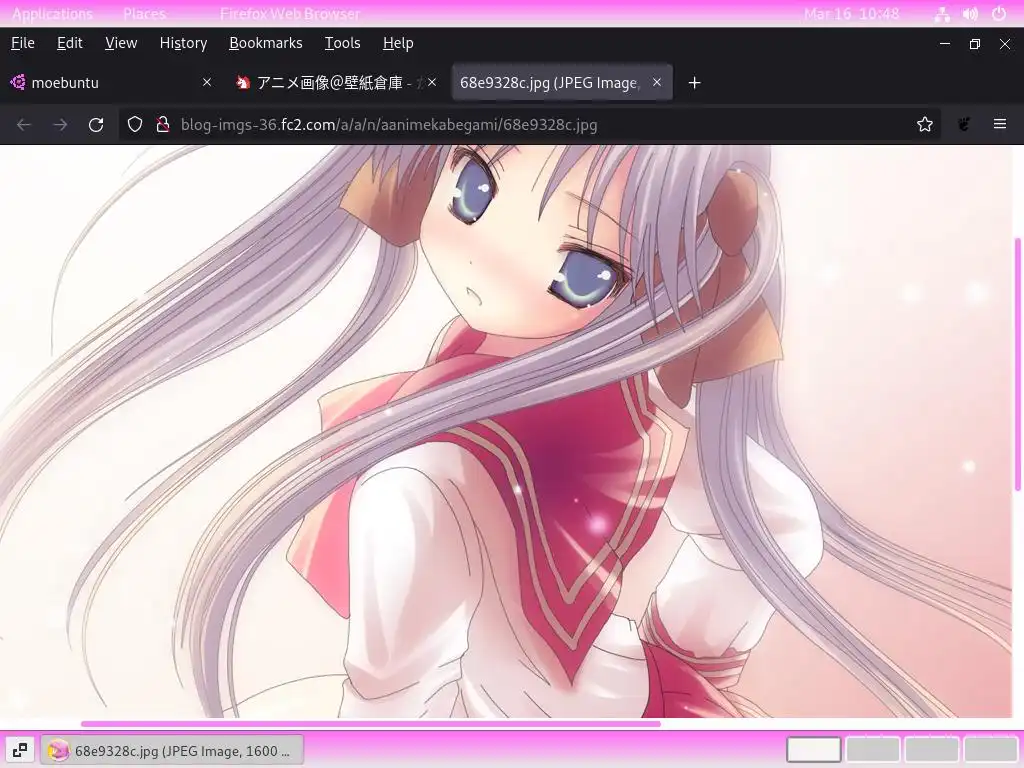Click moebuntu tab favicon
Viewport: 1024px width, 768px height.
[18, 82]
